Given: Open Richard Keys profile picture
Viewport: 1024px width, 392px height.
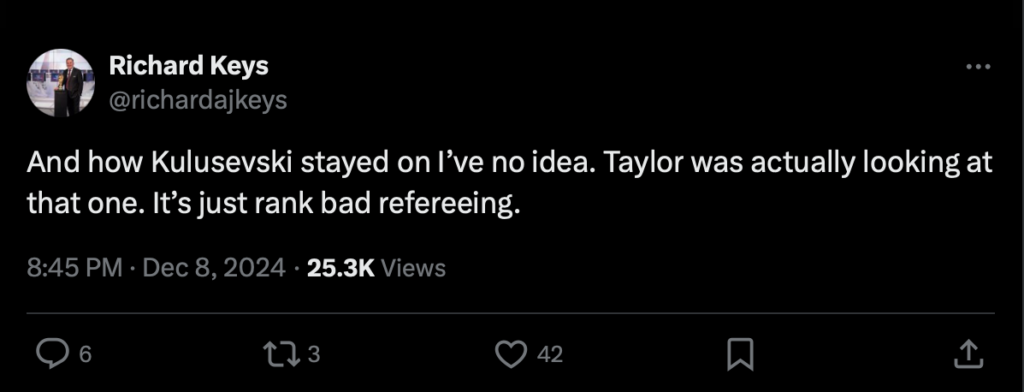Looking at the screenshot, I should pos(60,83).
